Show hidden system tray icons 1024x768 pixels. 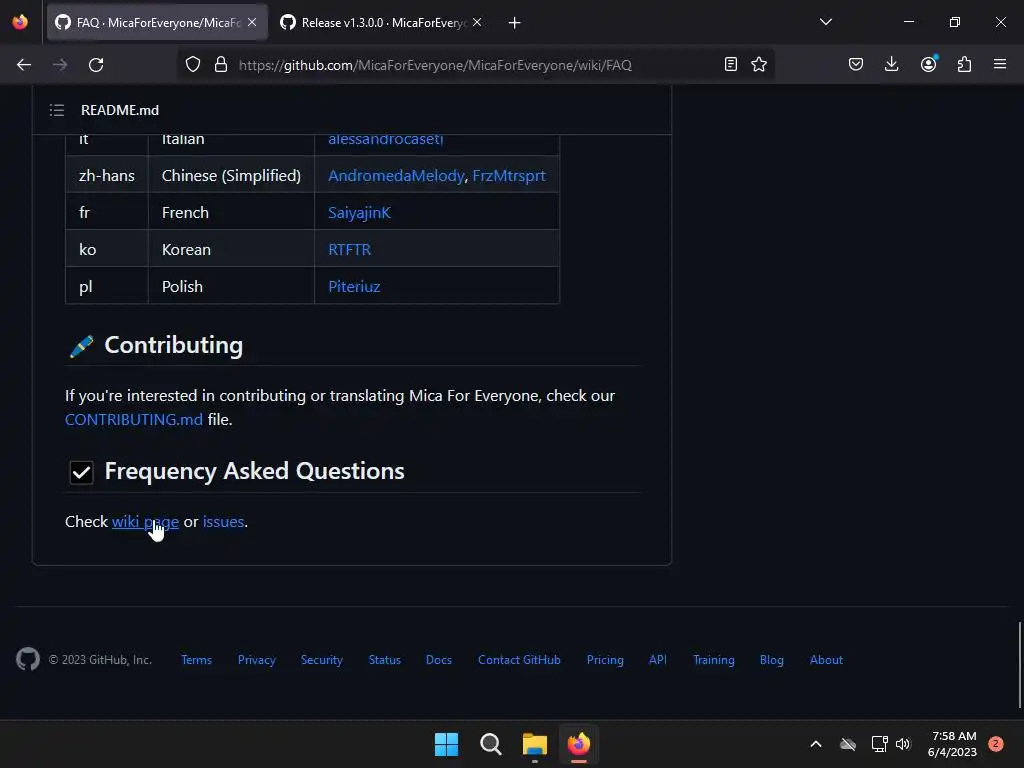click(x=816, y=744)
